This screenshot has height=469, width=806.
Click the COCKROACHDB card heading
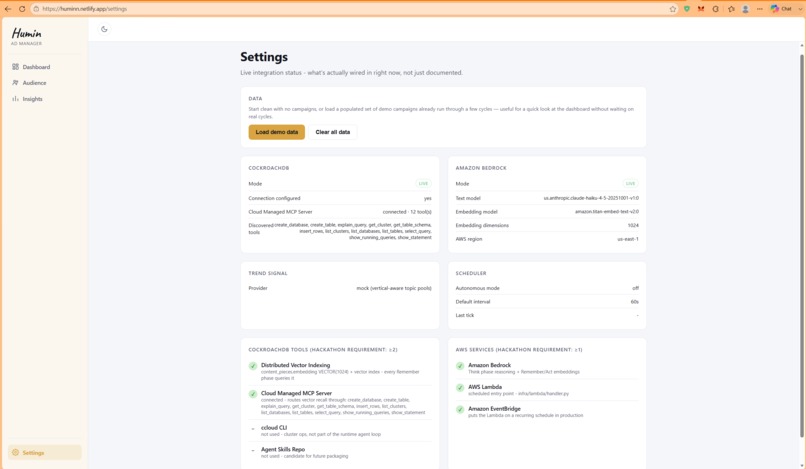click(x=269, y=168)
